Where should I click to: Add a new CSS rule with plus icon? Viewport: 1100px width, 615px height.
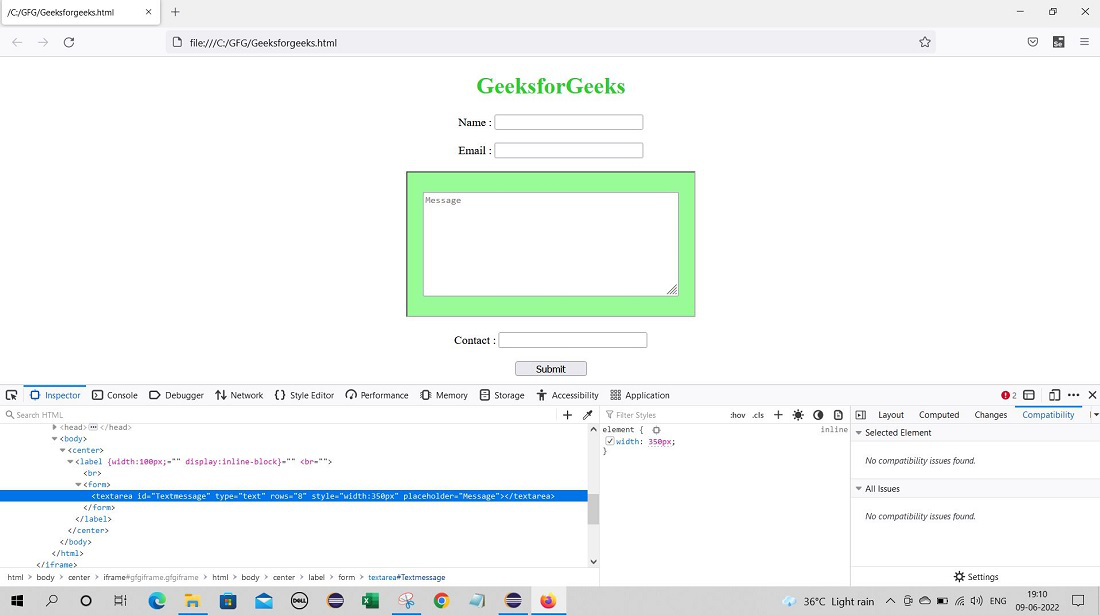pyautogui.click(x=778, y=415)
